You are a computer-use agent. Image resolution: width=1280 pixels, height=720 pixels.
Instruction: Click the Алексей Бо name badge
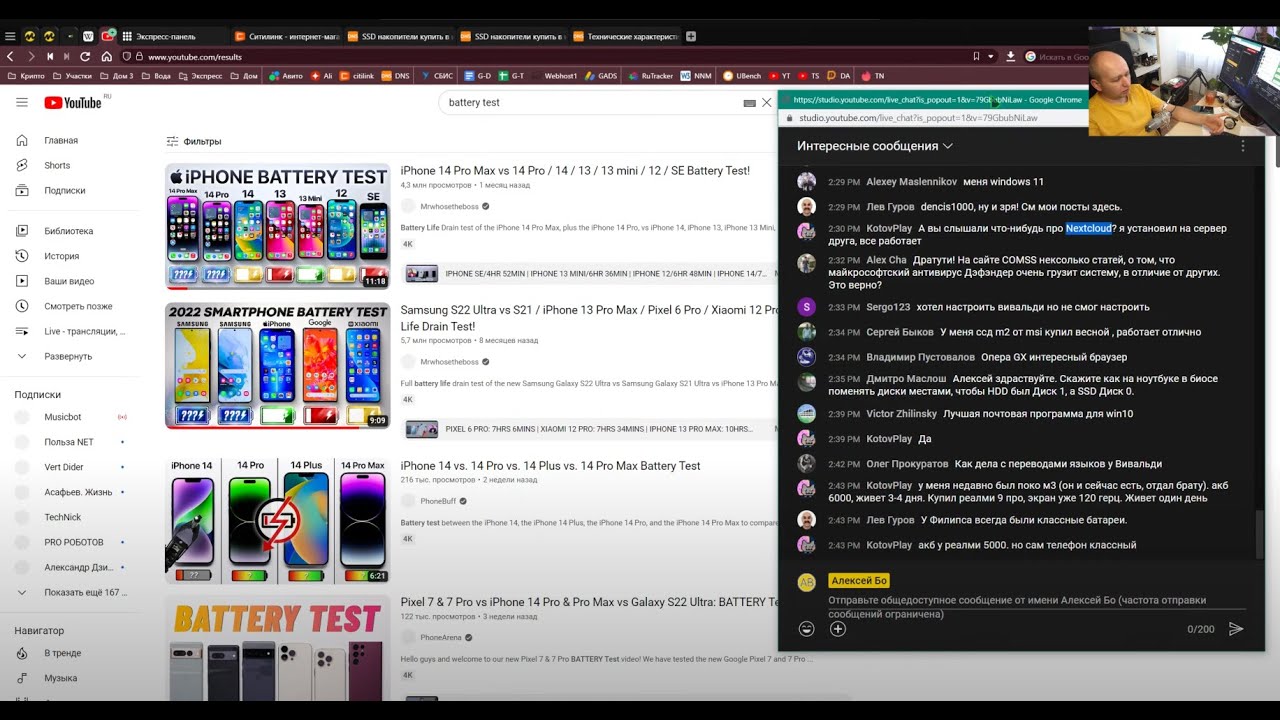[859, 581]
